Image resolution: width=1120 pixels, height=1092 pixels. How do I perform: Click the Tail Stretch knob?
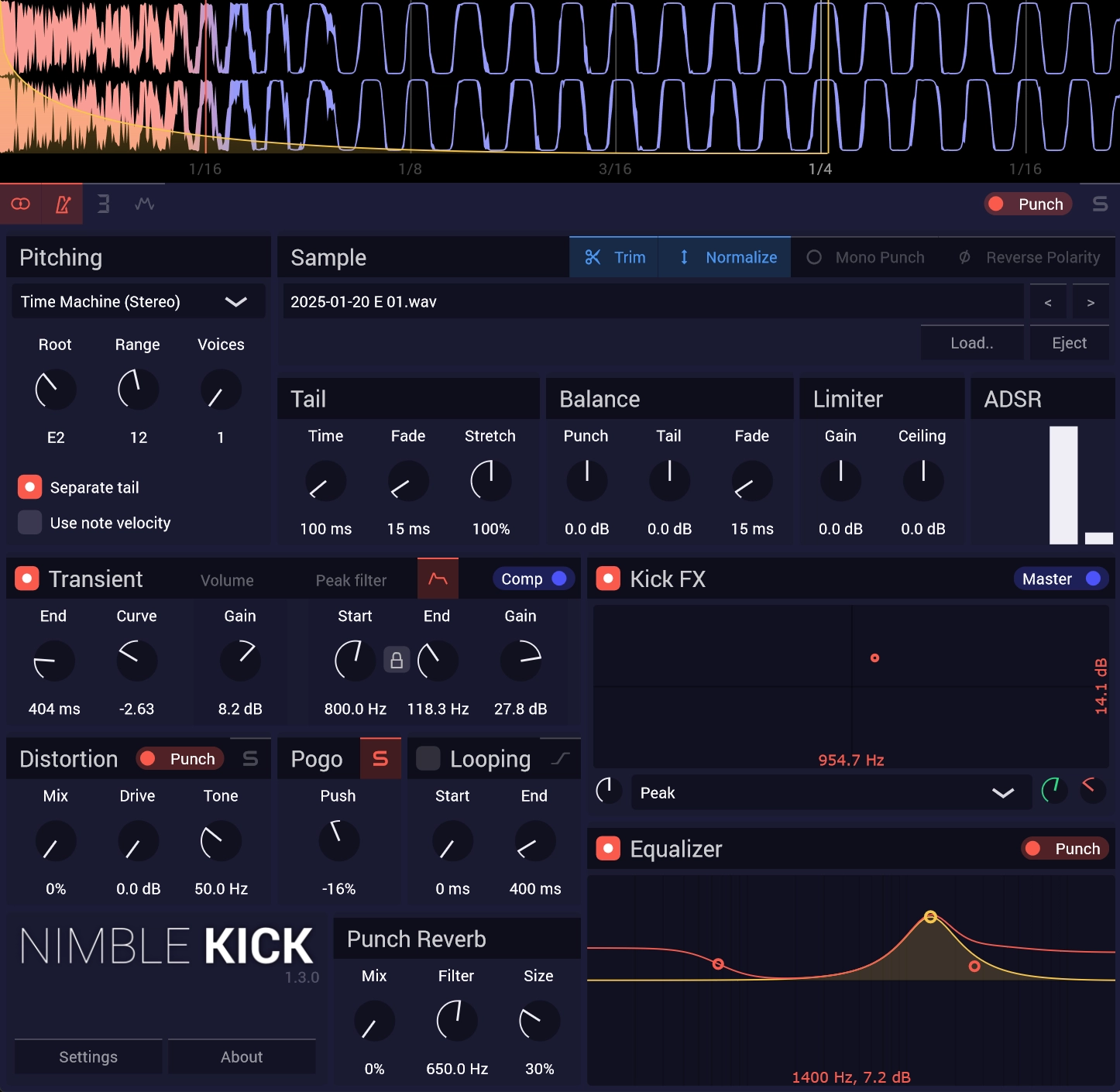491,481
